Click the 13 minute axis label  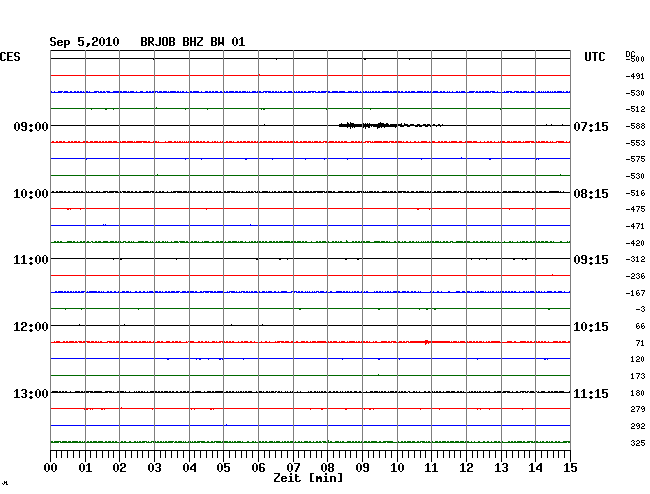(501, 468)
